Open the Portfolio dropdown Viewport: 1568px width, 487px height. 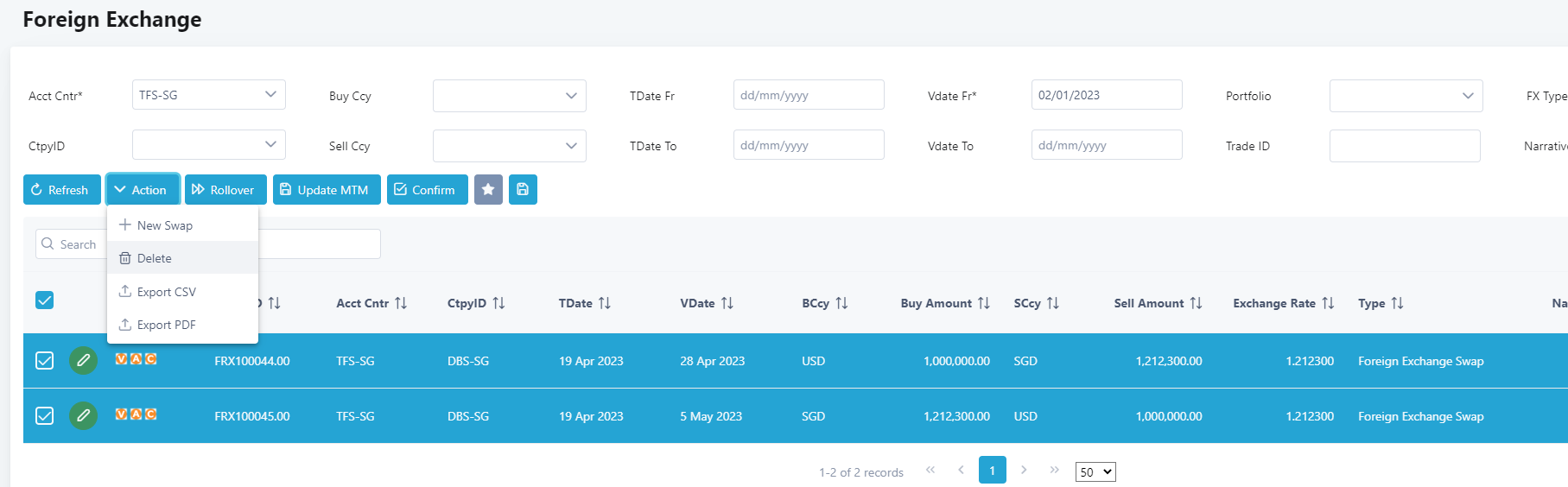pyautogui.click(x=1406, y=96)
